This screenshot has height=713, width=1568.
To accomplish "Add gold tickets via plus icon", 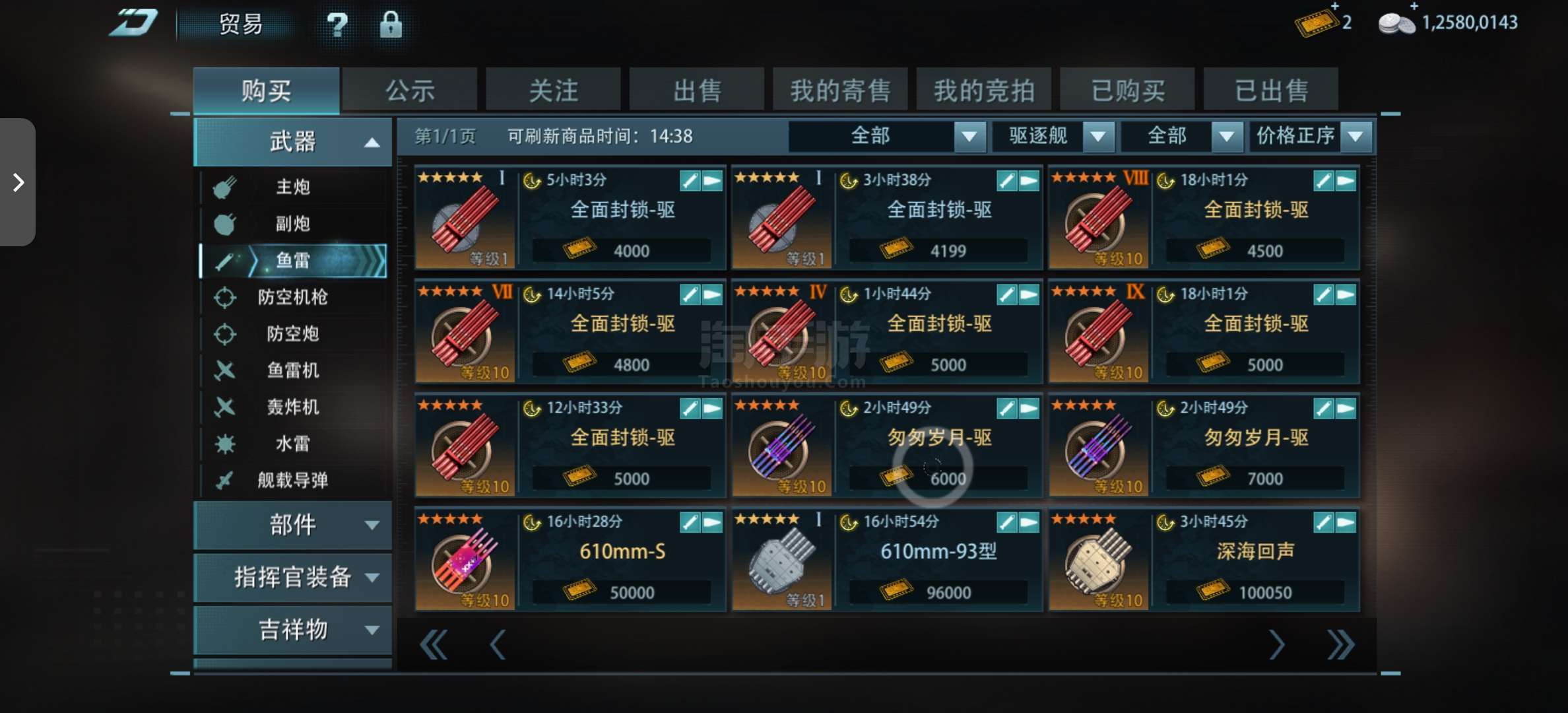I will (x=1334, y=5).
